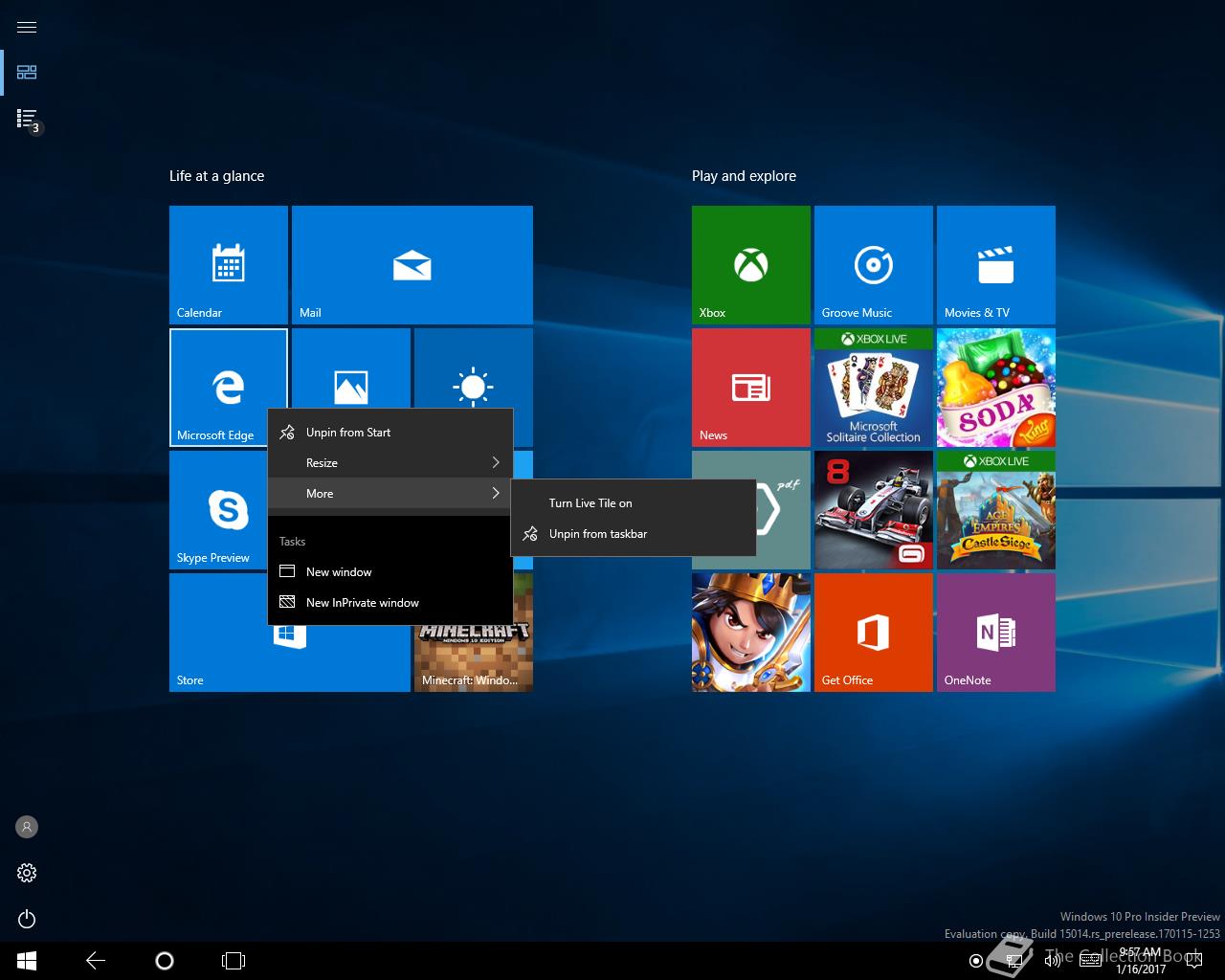The width and height of the screenshot is (1225, 980).
Task: Open the clock showing 9:57 AM
Action: click(1140, 961)
